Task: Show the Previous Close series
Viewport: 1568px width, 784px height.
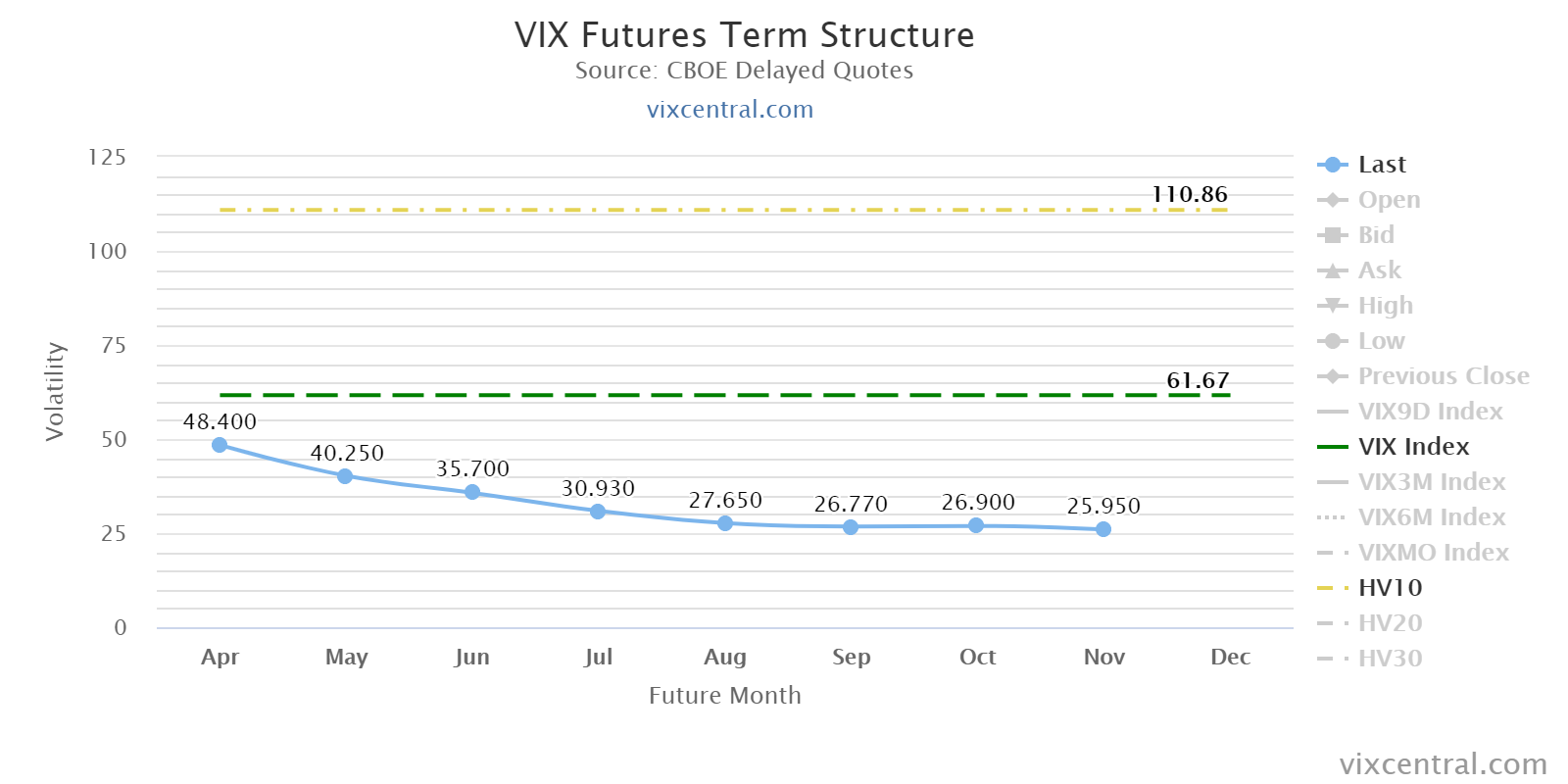Action: coord(1423,376)
